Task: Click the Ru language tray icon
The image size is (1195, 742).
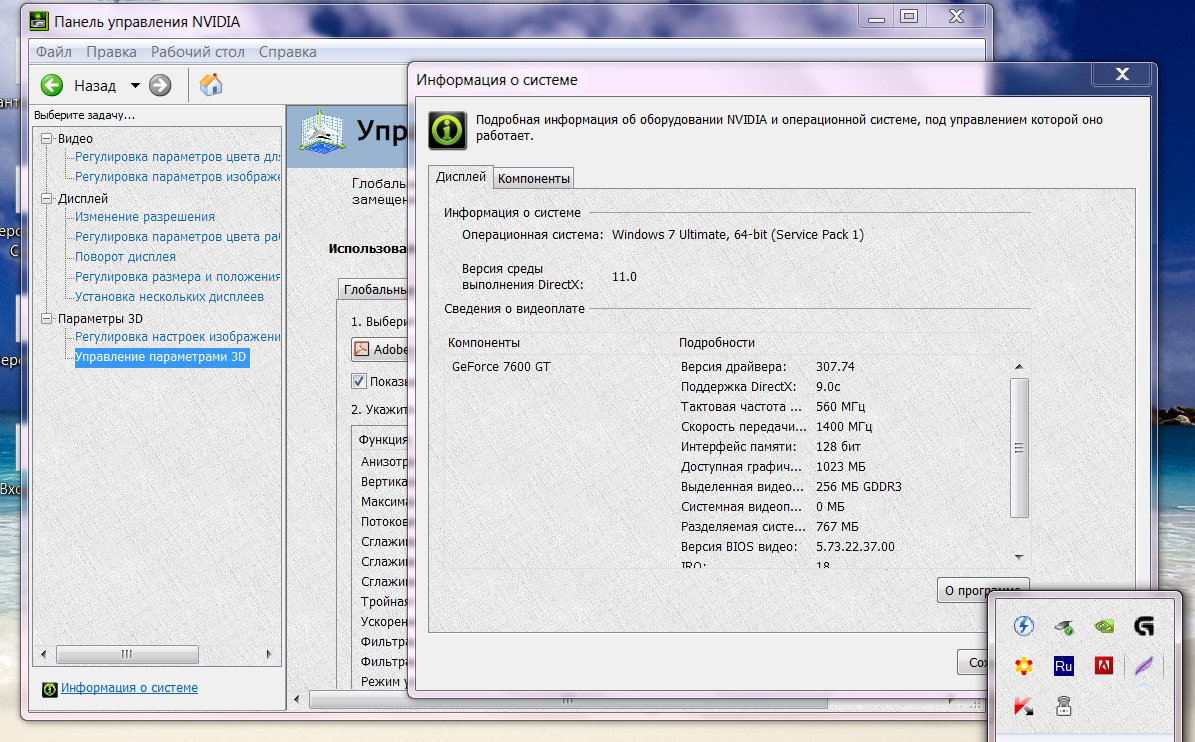Action: coord(1063,666)
